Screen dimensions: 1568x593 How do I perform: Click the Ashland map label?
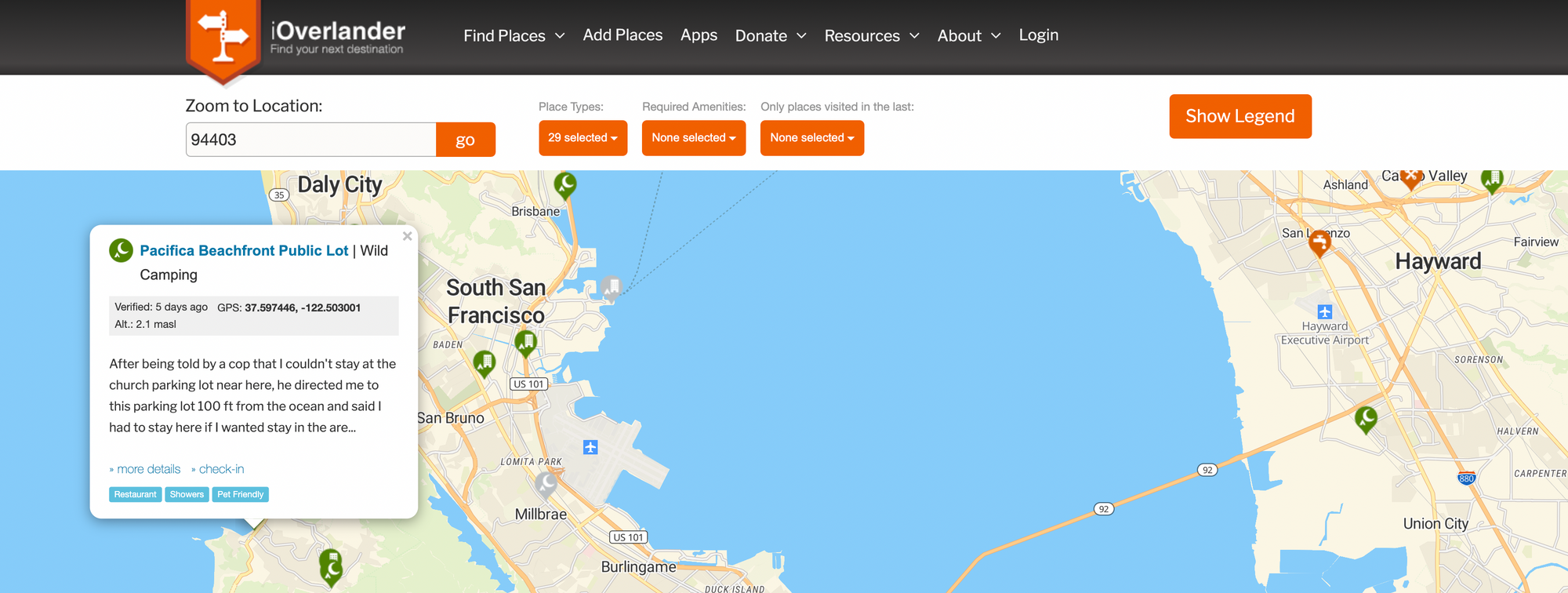click(x=1345, y=185)
